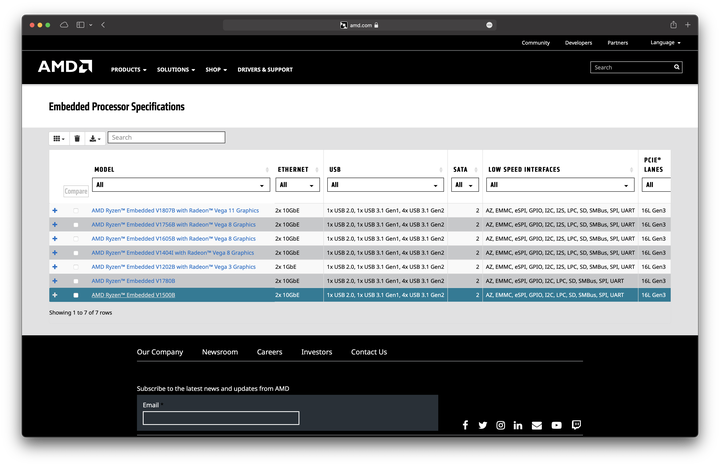Open the Solutions menu
The image size is (720, 466).
coord(176,70)
